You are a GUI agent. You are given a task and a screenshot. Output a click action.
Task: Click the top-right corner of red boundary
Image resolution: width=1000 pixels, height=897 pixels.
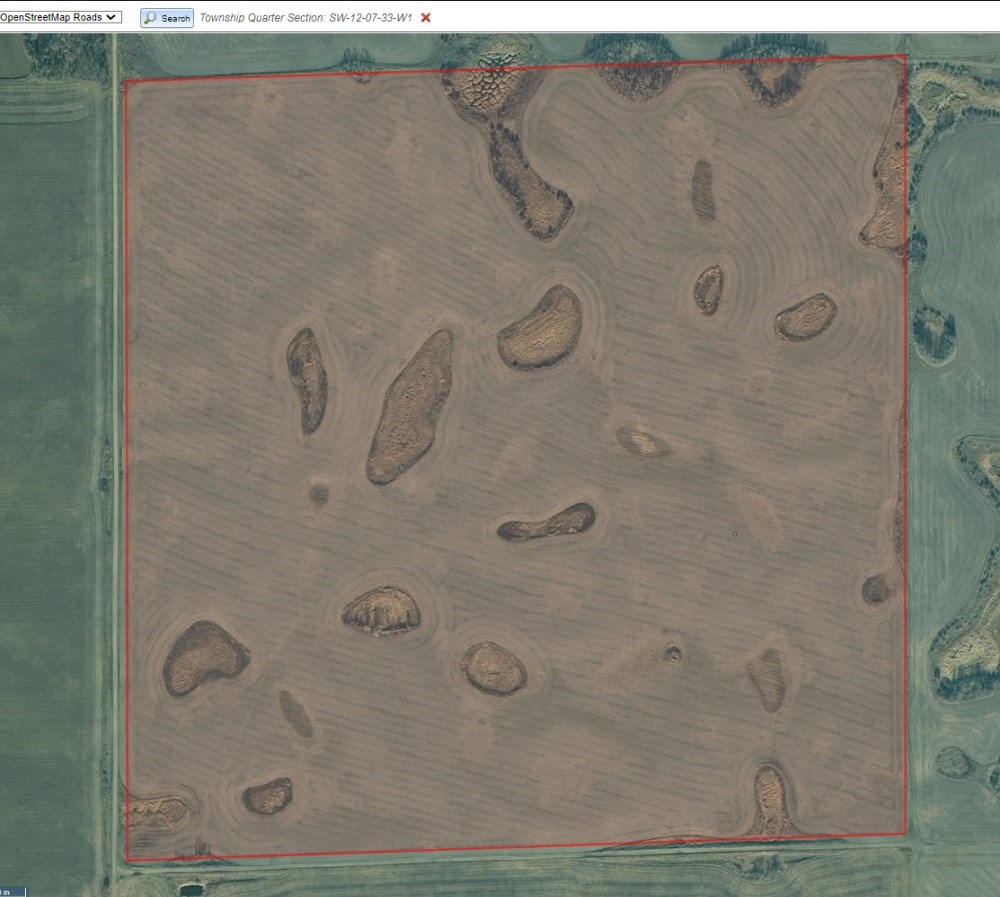pyautogui.click(x=906, y=56)
